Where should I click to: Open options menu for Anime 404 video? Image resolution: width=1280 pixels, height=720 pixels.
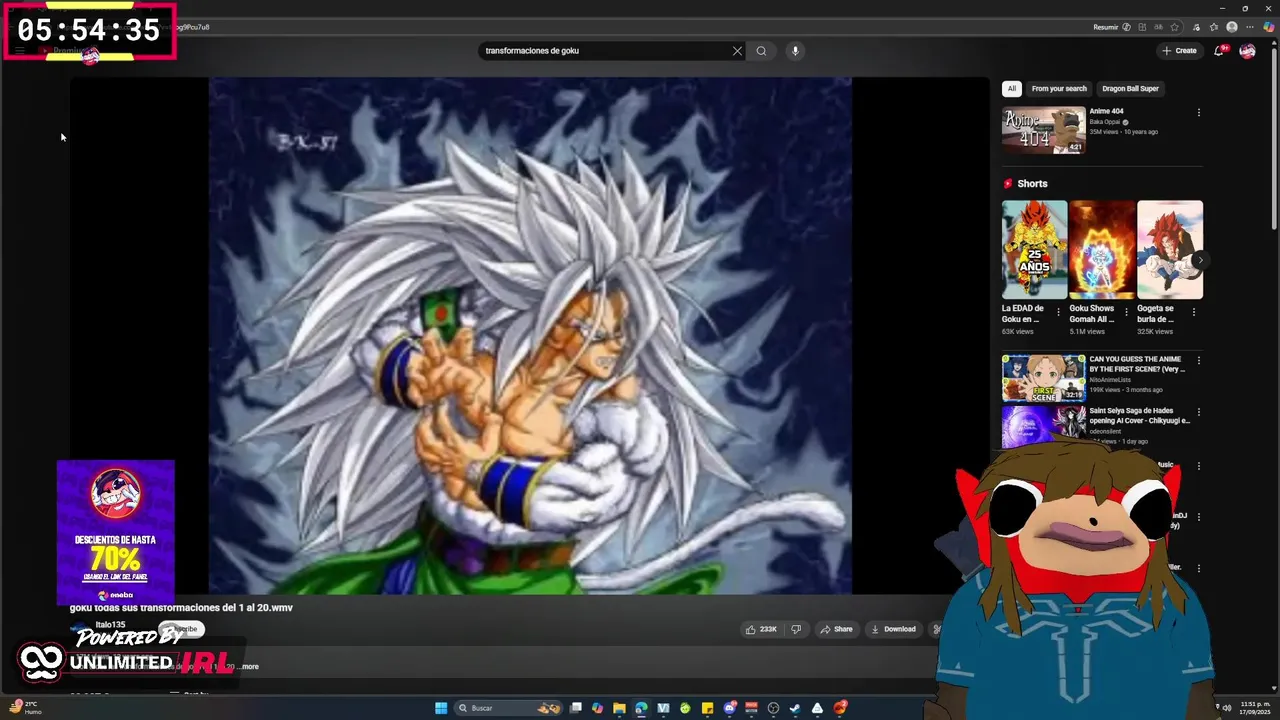[x=1199, y=113]
